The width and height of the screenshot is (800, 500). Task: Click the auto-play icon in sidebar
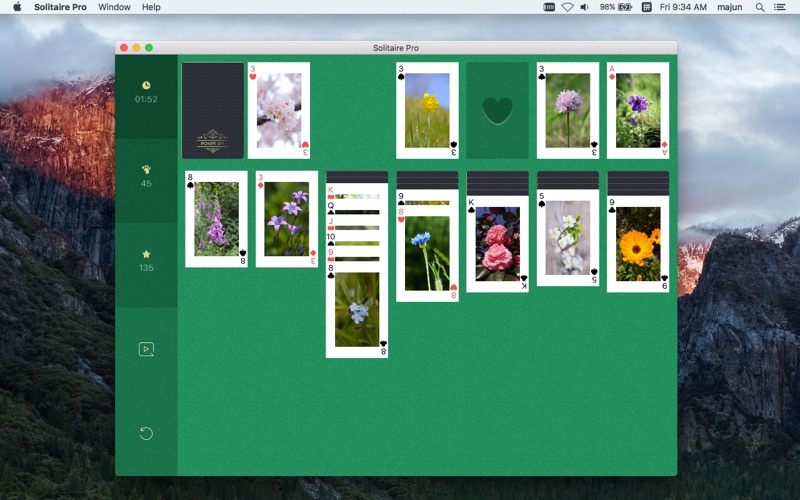click(146, 349)
